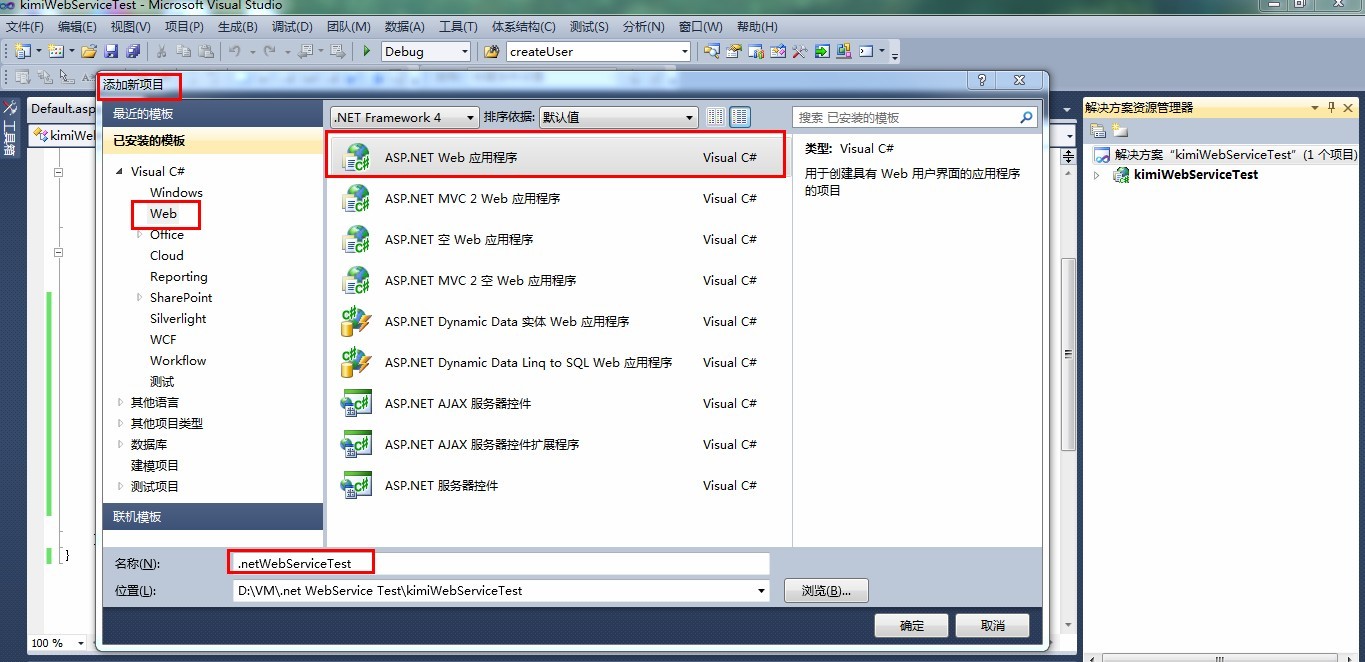Click the 浏览(B)... button

(x=826, y=590)
